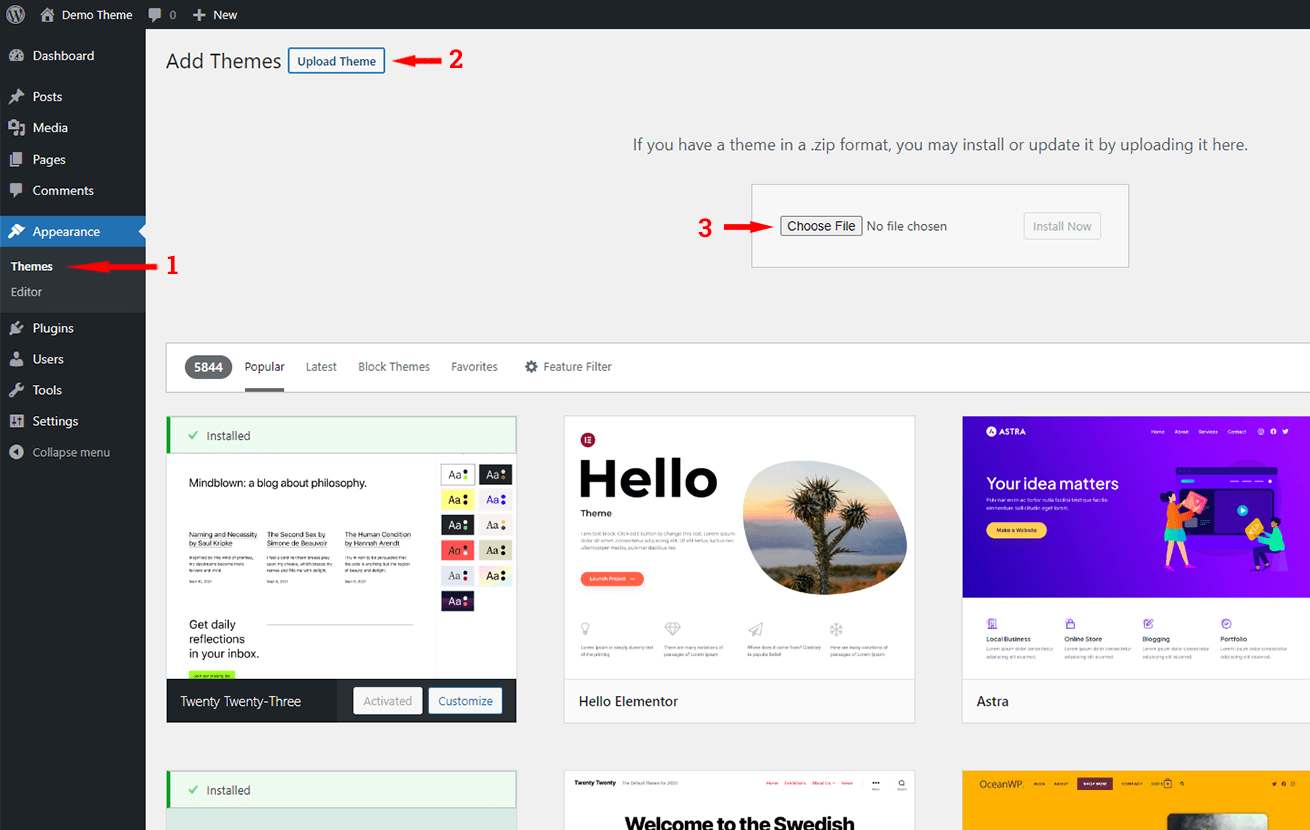The width and height of the screenshot is (1310, 830).
Task: Customize the Twenty Twenty-Three theme
Action: click(x=465, y=700)
